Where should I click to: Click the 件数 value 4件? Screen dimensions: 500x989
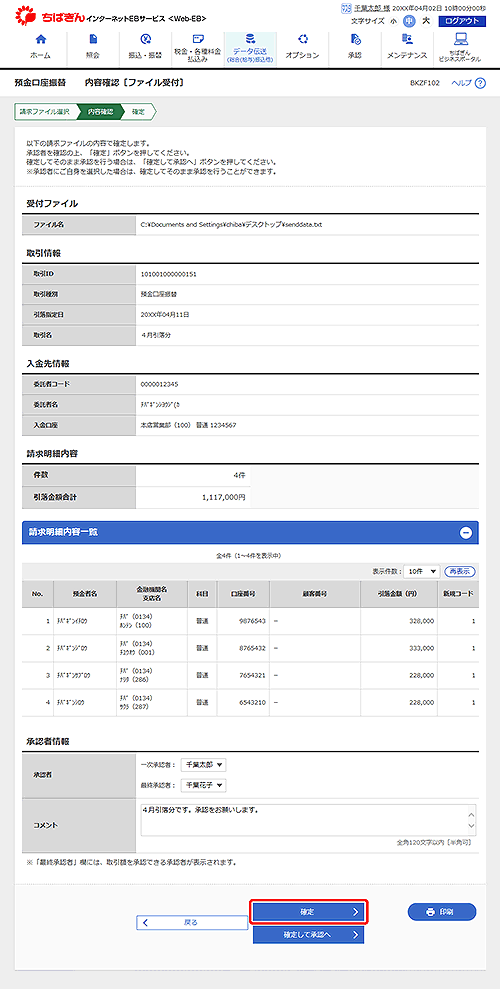(x=238, y=477)
